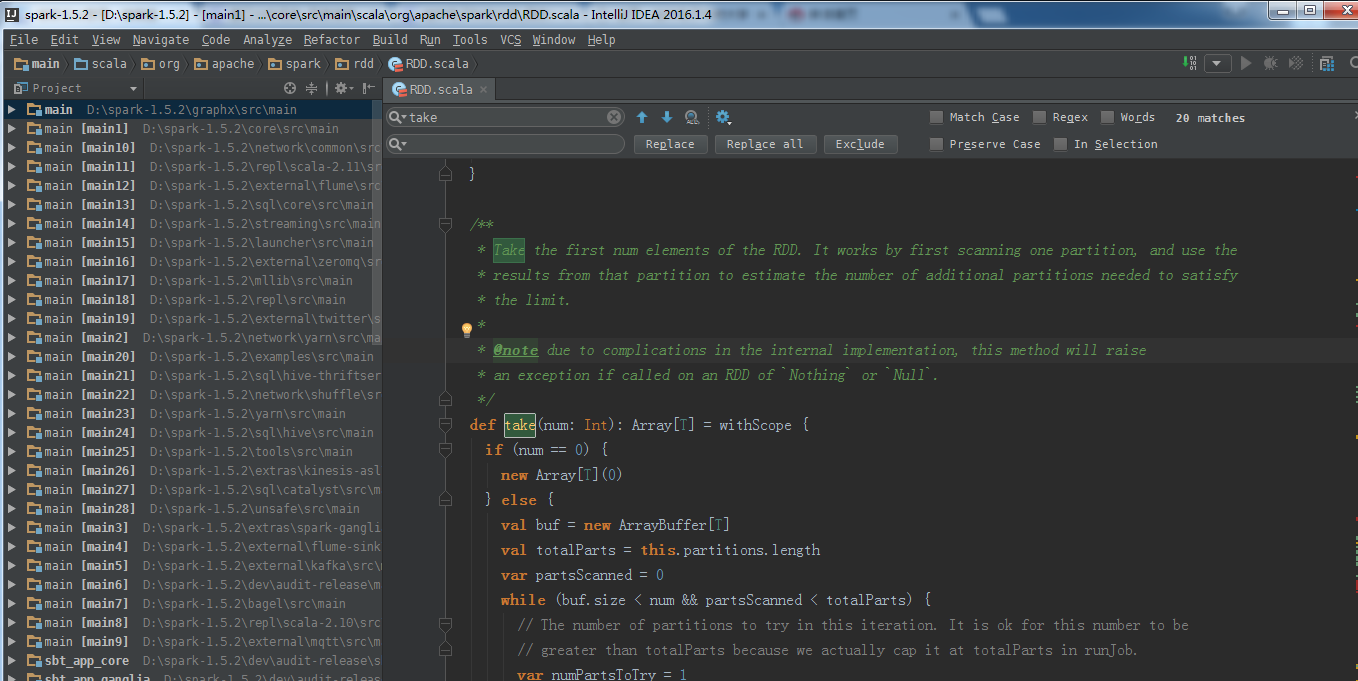
Task: Select main [main28] unsafe tree item
Action: pos(190,508)
